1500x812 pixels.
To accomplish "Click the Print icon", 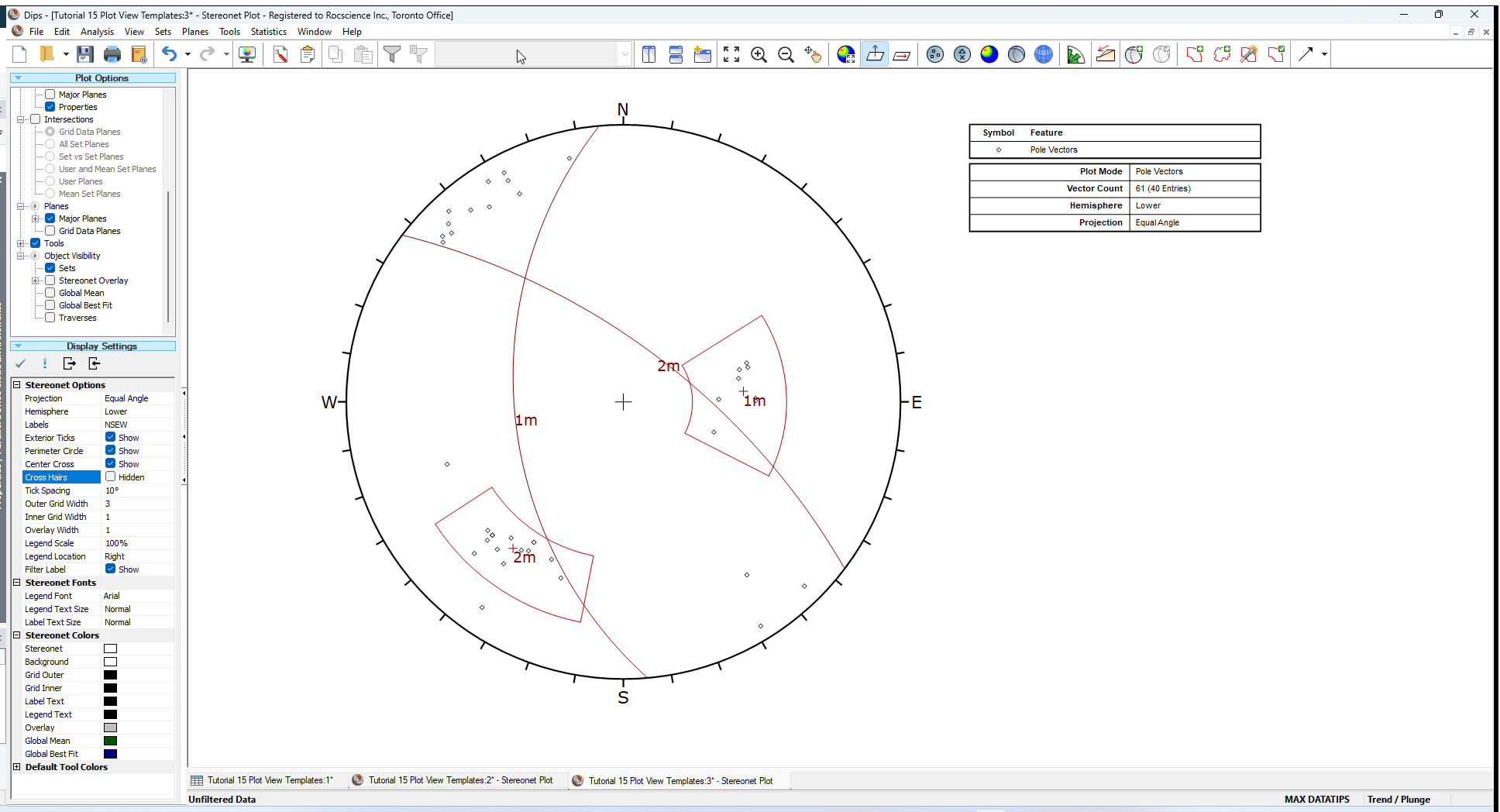I will [x=112, y=53].
